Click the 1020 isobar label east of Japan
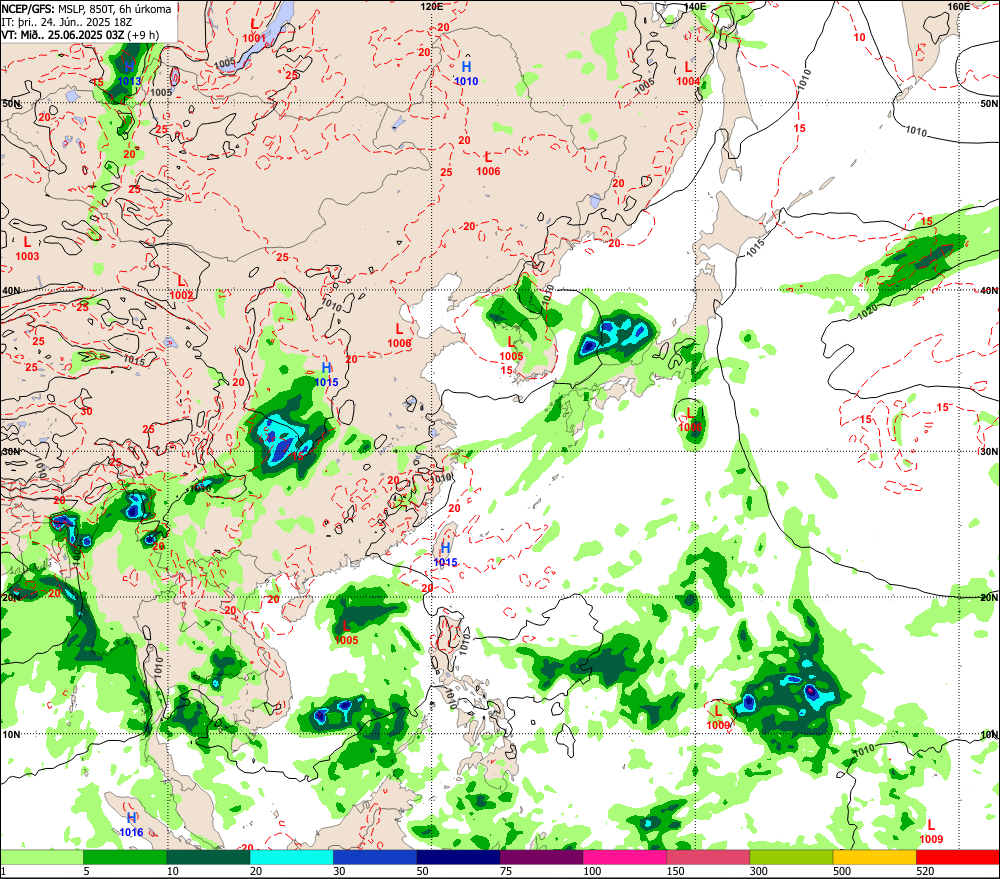The width and height of the screenshot is (1000, 879). [x=867, y=311]
